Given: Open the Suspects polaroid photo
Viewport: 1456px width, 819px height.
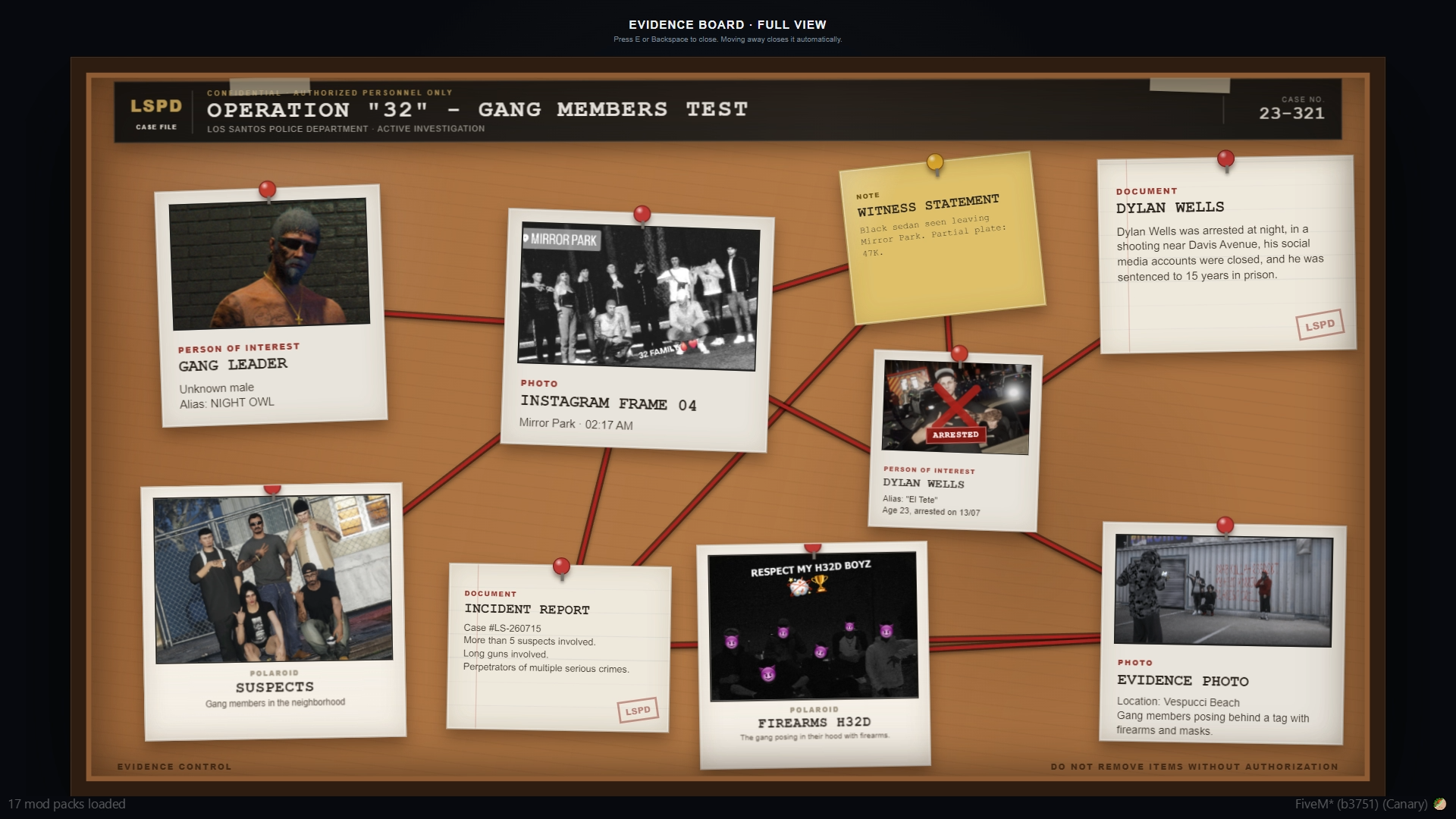Looking at the screenshot, I should point(273,579).
